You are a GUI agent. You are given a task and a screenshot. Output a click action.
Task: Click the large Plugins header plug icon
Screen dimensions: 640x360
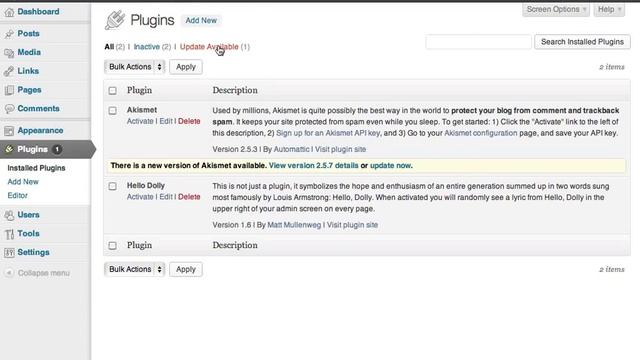[x=115, y=20]
